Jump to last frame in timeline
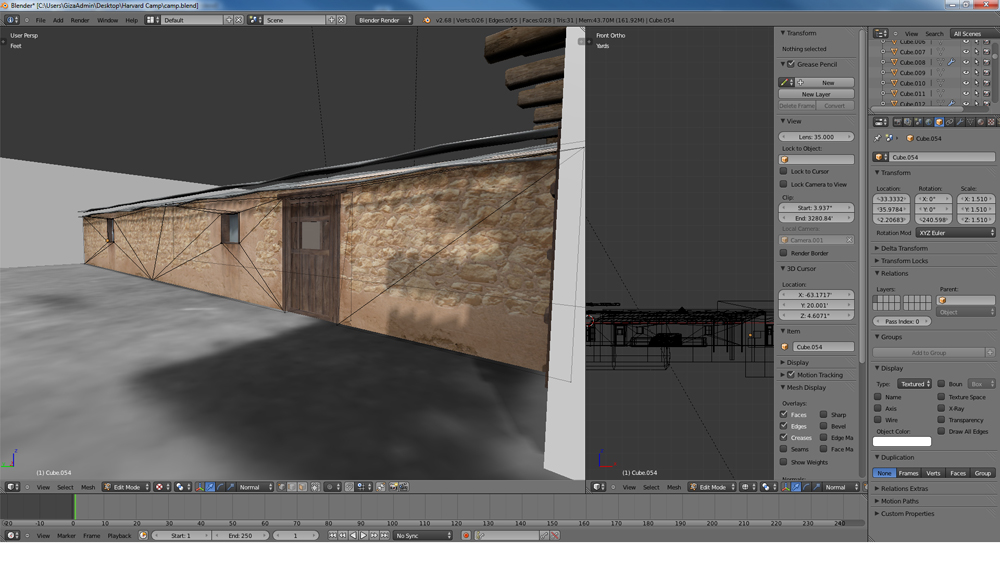The image size is (1000, 565). 385,536
